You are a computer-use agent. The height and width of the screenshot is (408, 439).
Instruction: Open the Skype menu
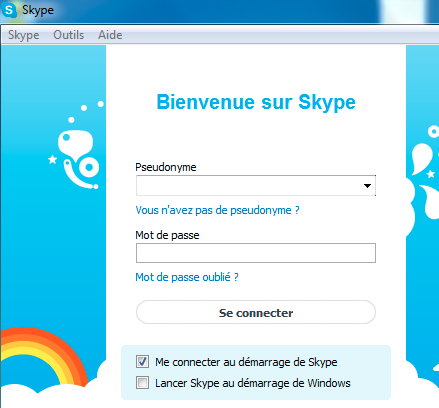(x=24, y=35)
